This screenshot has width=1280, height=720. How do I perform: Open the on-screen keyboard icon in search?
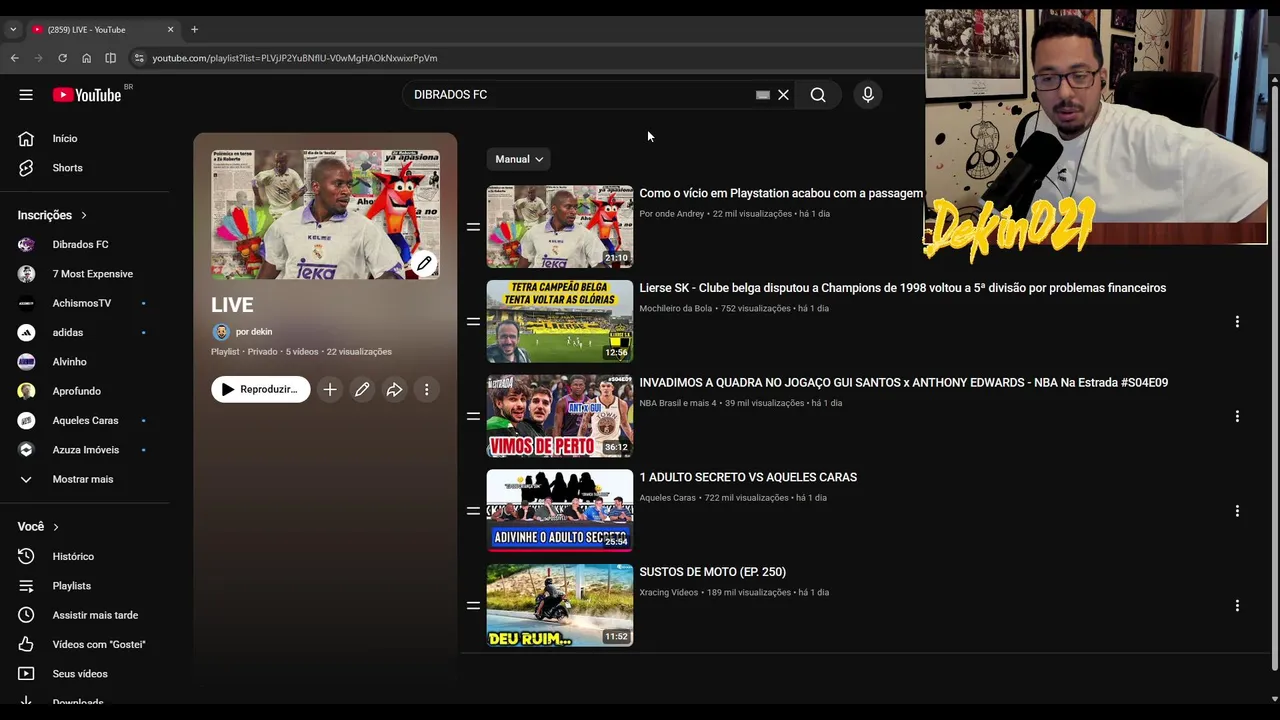pos(763,95)
